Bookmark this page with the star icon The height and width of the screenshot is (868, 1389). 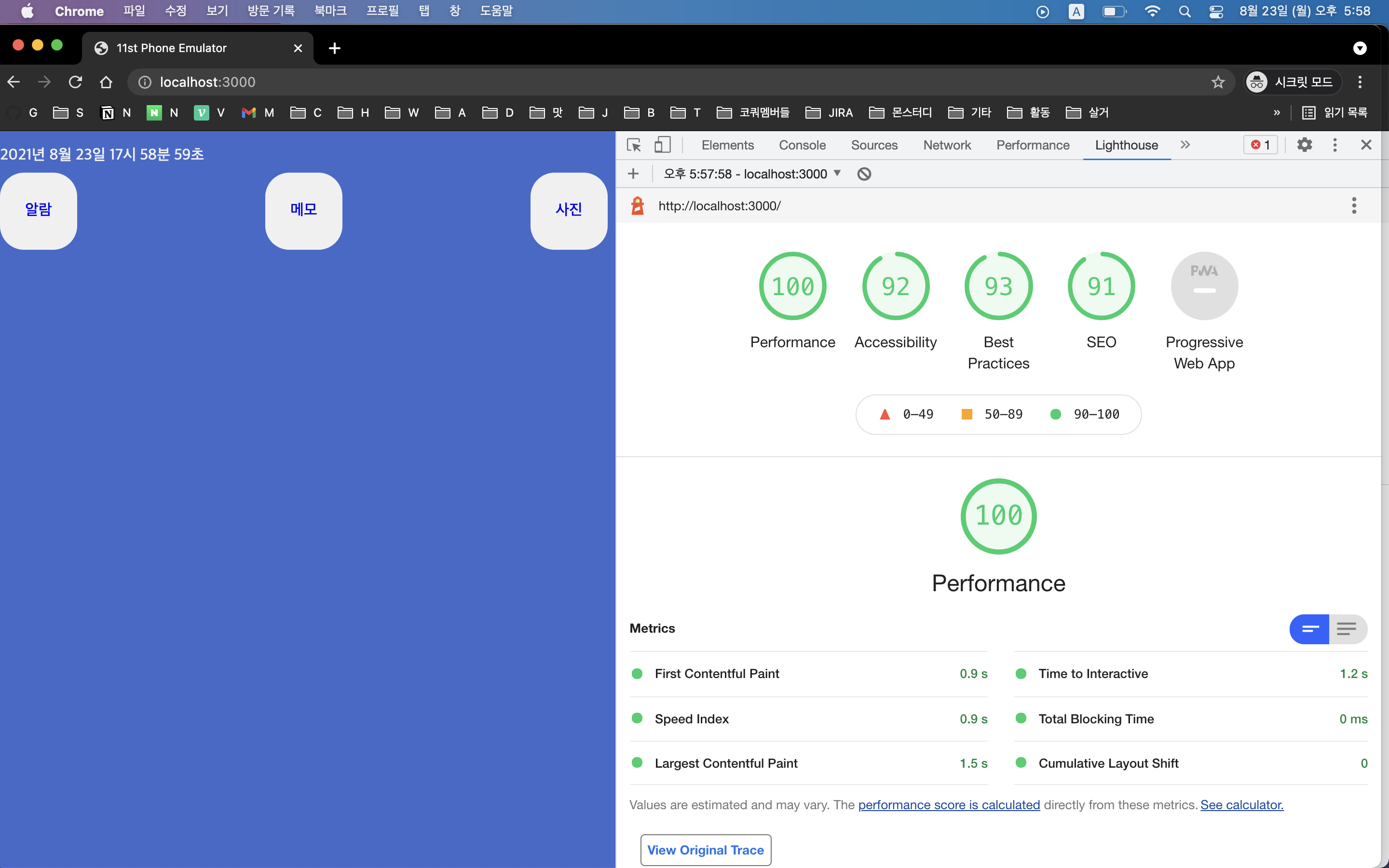click(1218, 82)
